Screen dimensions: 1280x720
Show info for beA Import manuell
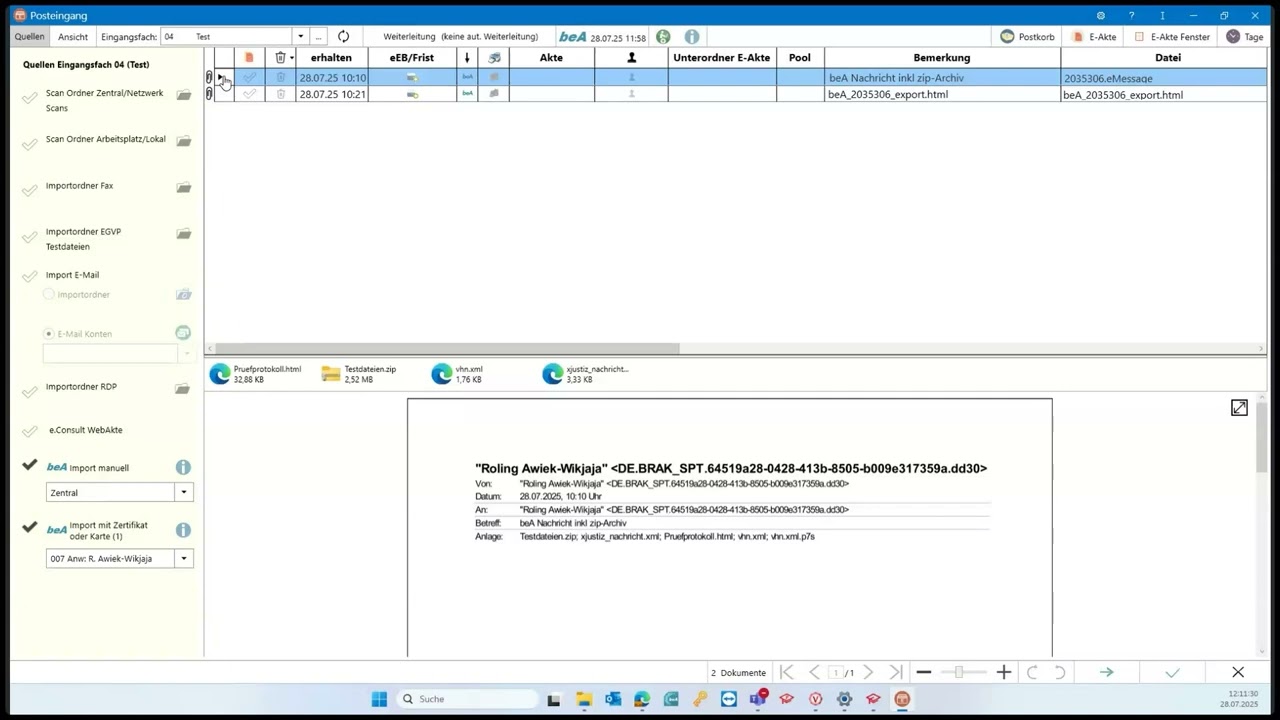click(x=183, y=467)
